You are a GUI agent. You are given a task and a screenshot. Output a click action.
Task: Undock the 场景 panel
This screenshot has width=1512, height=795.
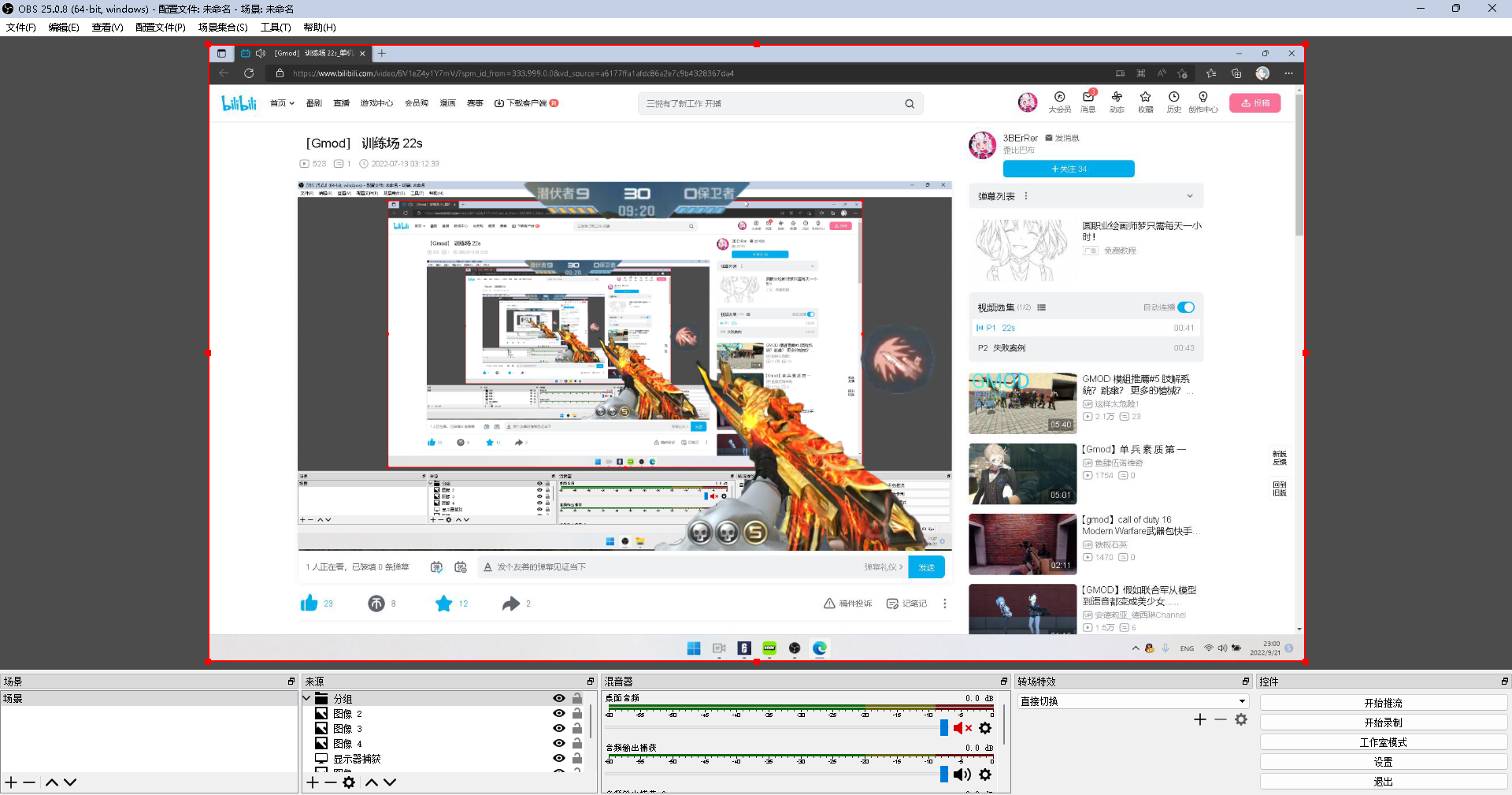pyautogui.click(x=291, y=682)
